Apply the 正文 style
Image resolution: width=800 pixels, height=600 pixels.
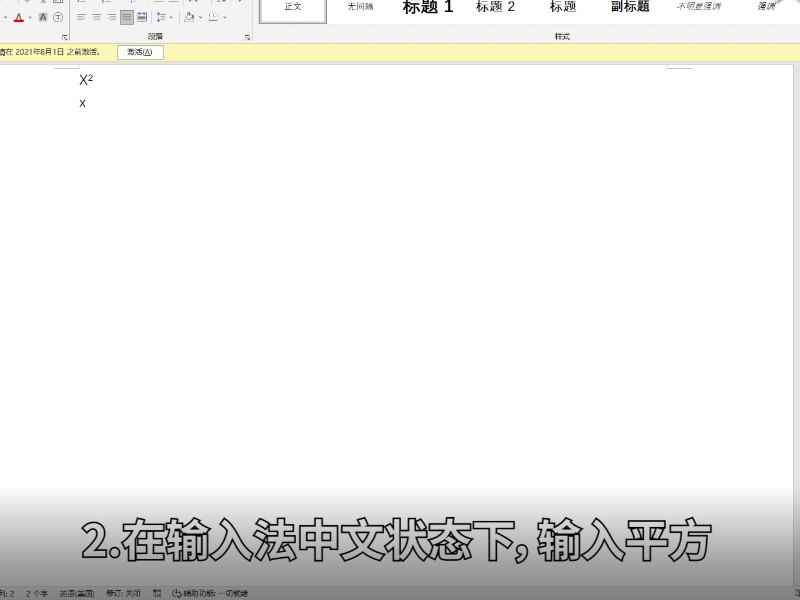tap(291, 6)
